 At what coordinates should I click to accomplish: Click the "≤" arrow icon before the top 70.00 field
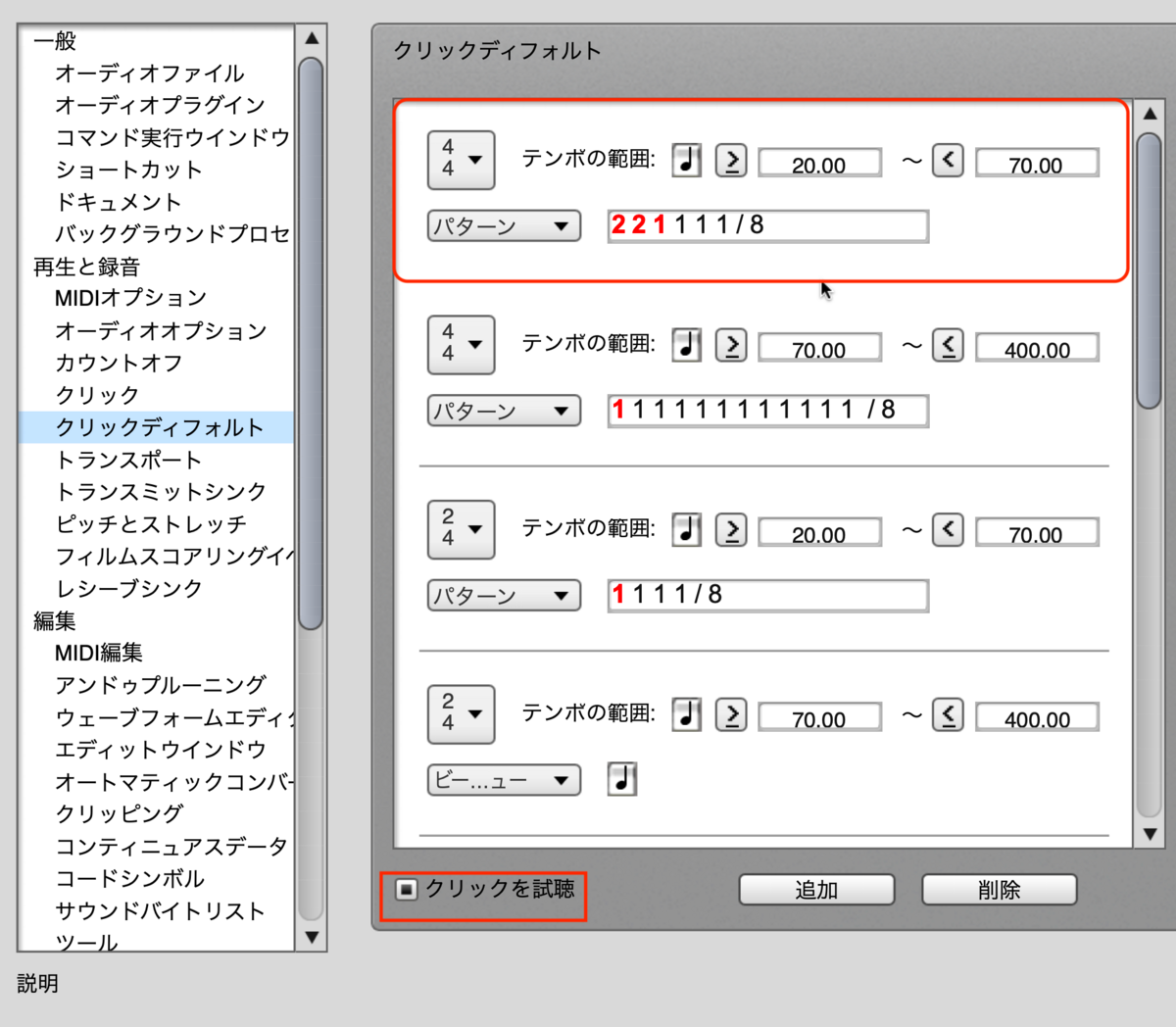pyautogui.click(x=948, y=161)
